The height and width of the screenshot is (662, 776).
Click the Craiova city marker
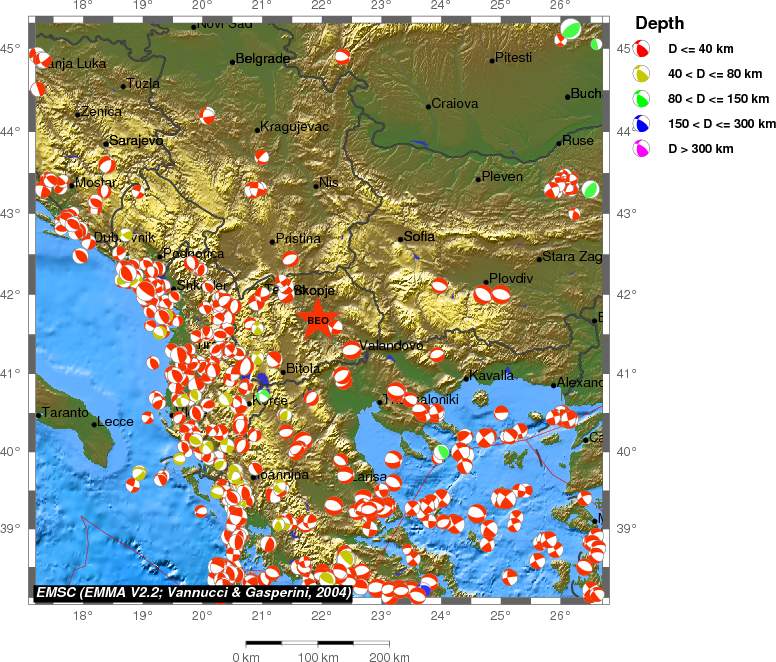pyautogui.click(x=429, y=106)
